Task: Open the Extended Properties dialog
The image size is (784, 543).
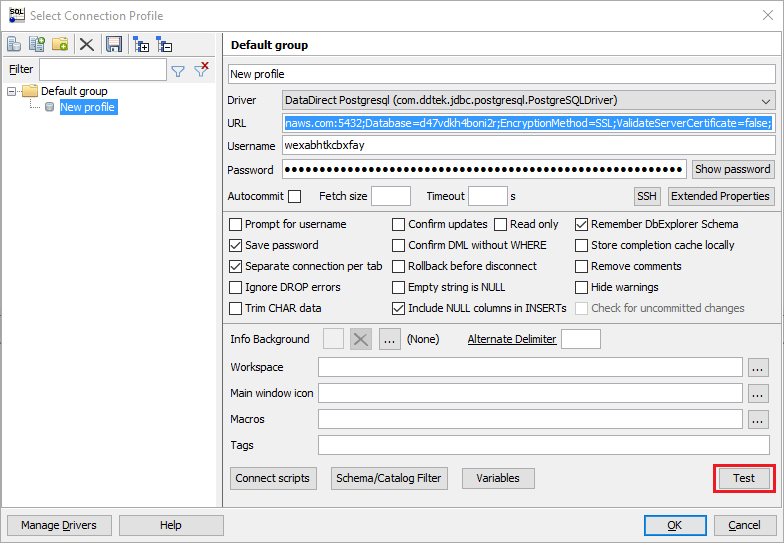Action: pyautogui.click(x=720, y=196)
